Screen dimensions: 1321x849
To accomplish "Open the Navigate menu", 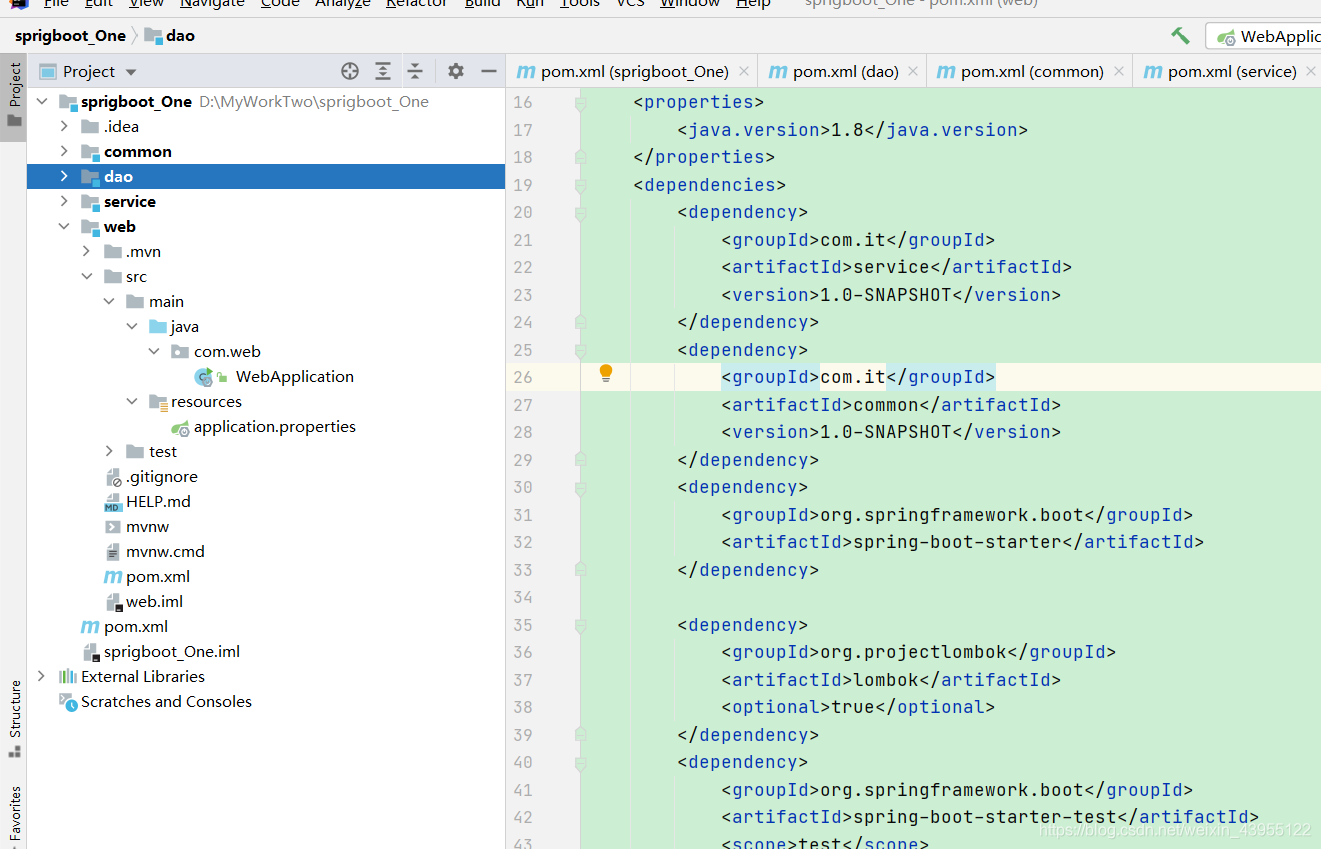I will click(212, 4).
